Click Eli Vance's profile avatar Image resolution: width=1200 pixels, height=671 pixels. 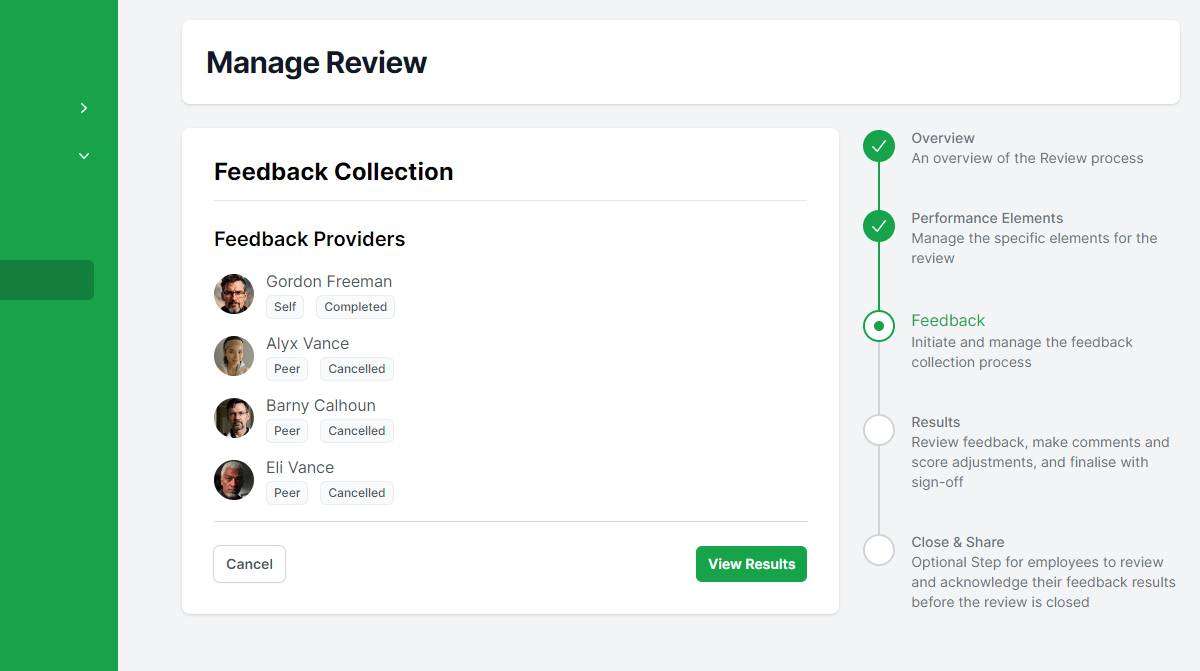pos(234,480)
